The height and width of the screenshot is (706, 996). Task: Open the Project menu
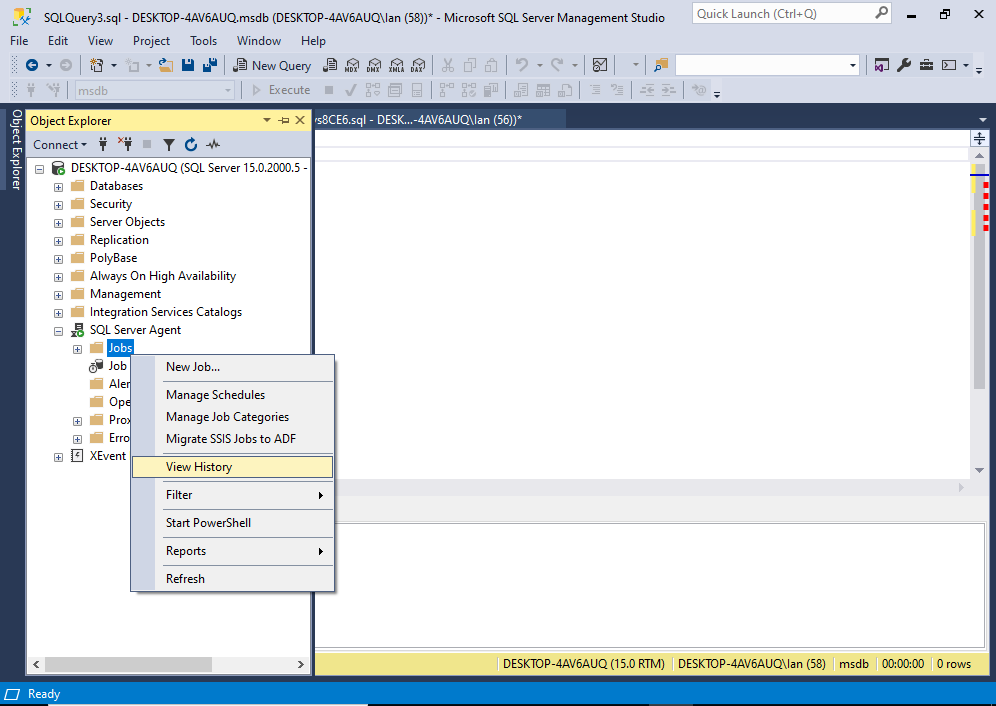151,41
